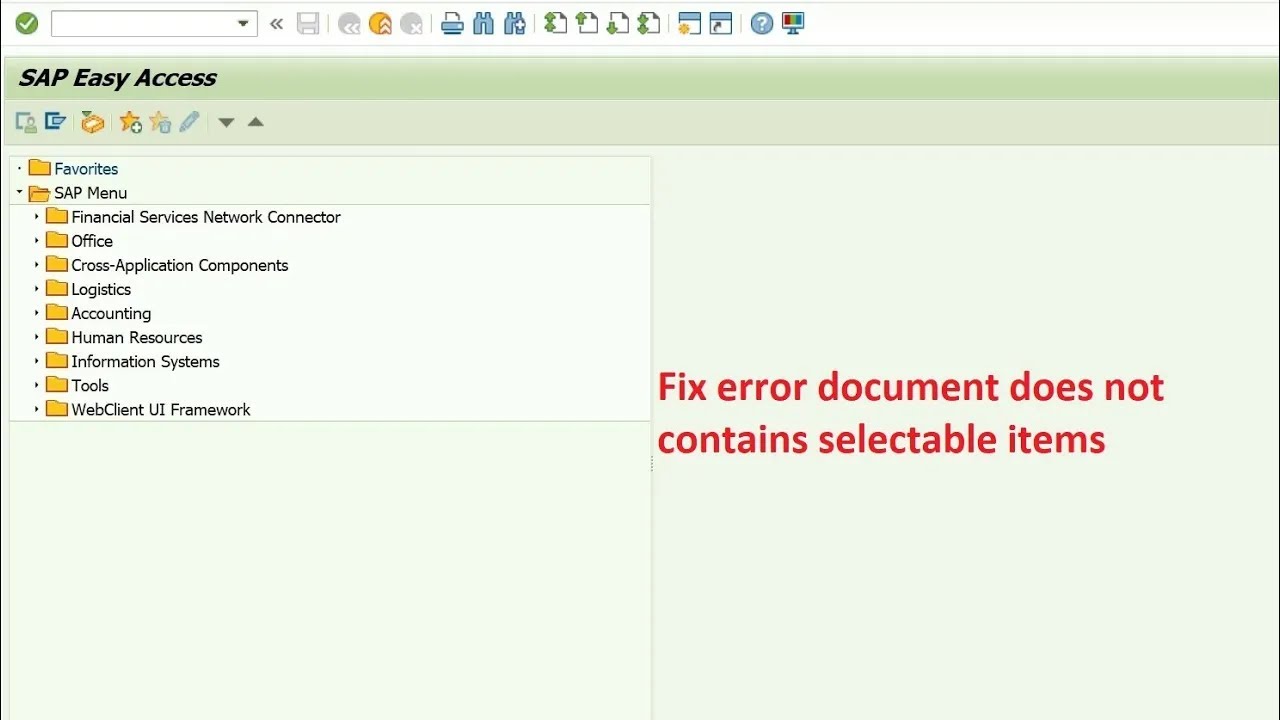Select the Favorites tree label
Image resolution: width=1280 pixels, height=720 pixels.
pos(86,169)
